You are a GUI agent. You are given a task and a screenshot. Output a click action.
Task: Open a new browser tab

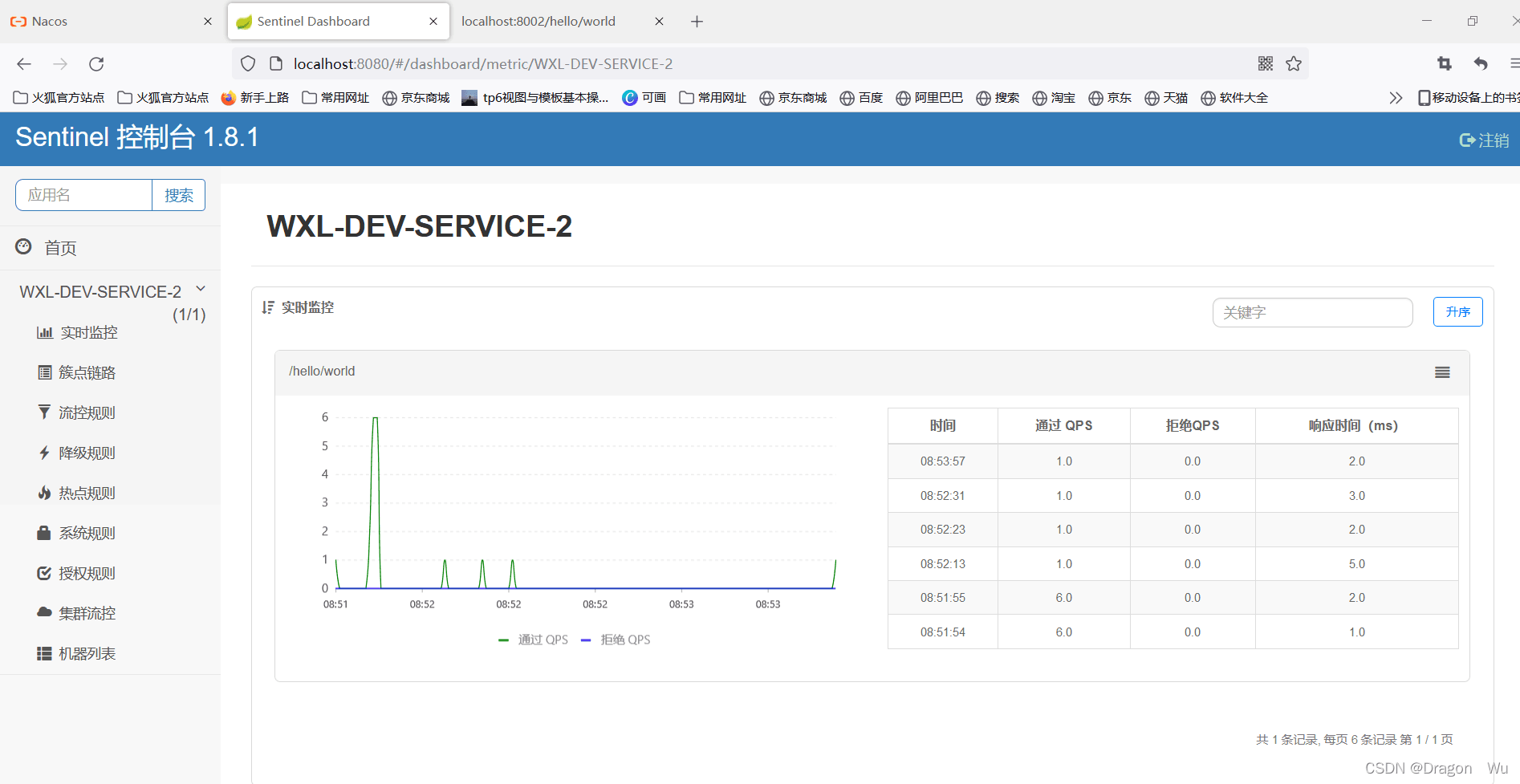point(697,22)
